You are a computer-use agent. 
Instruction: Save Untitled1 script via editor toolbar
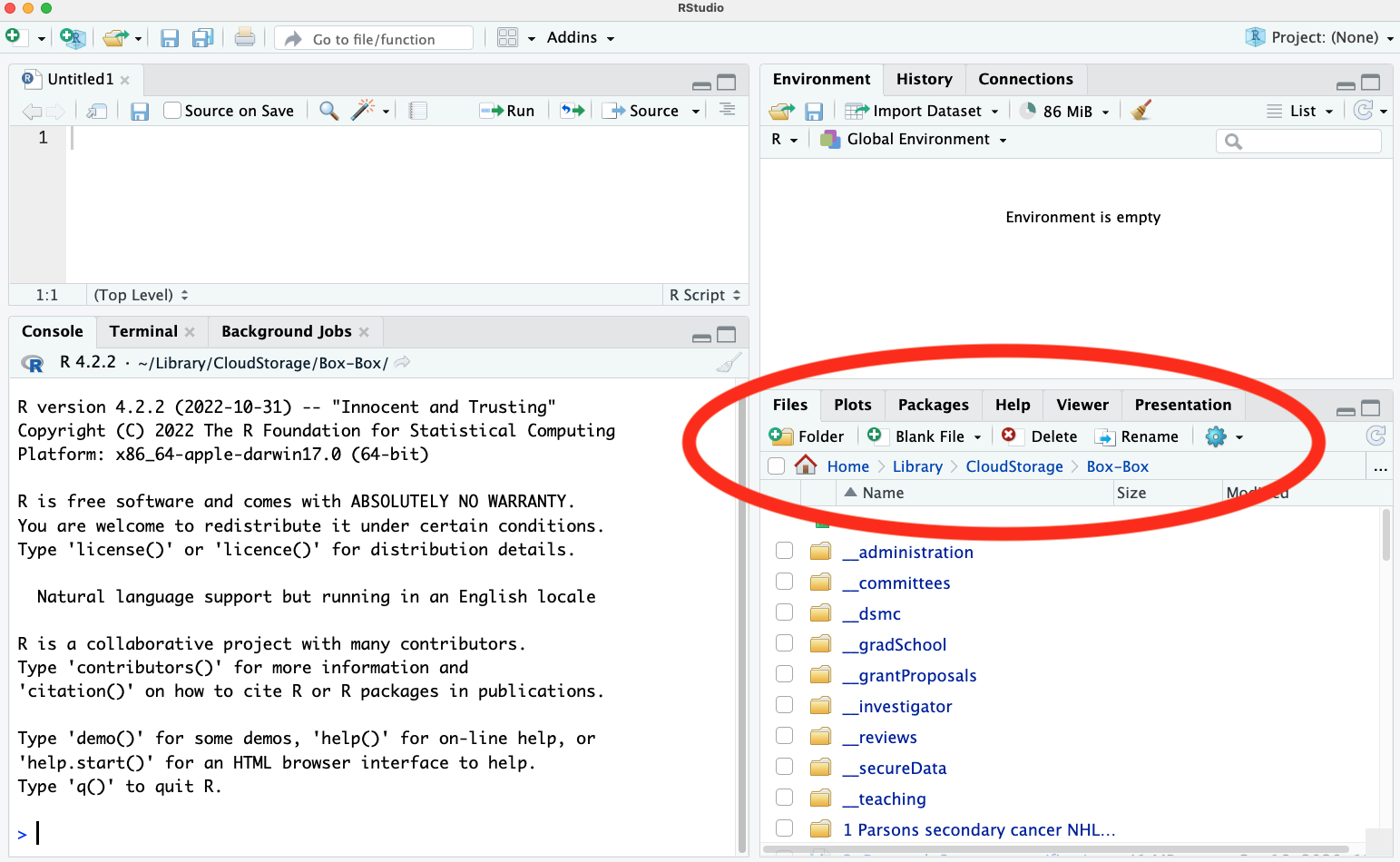[140, 111]
